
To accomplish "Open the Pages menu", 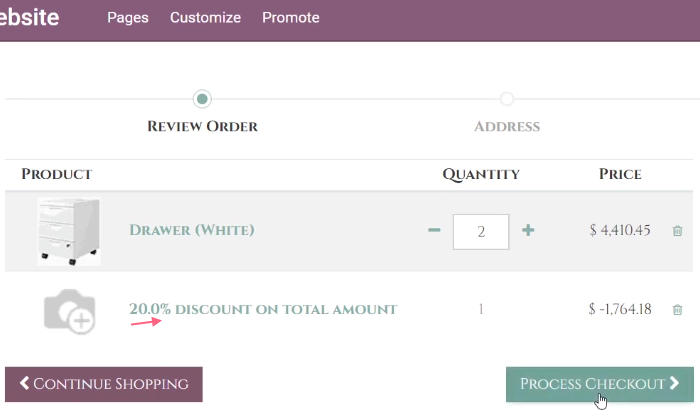I will click(x=127, y=18).
